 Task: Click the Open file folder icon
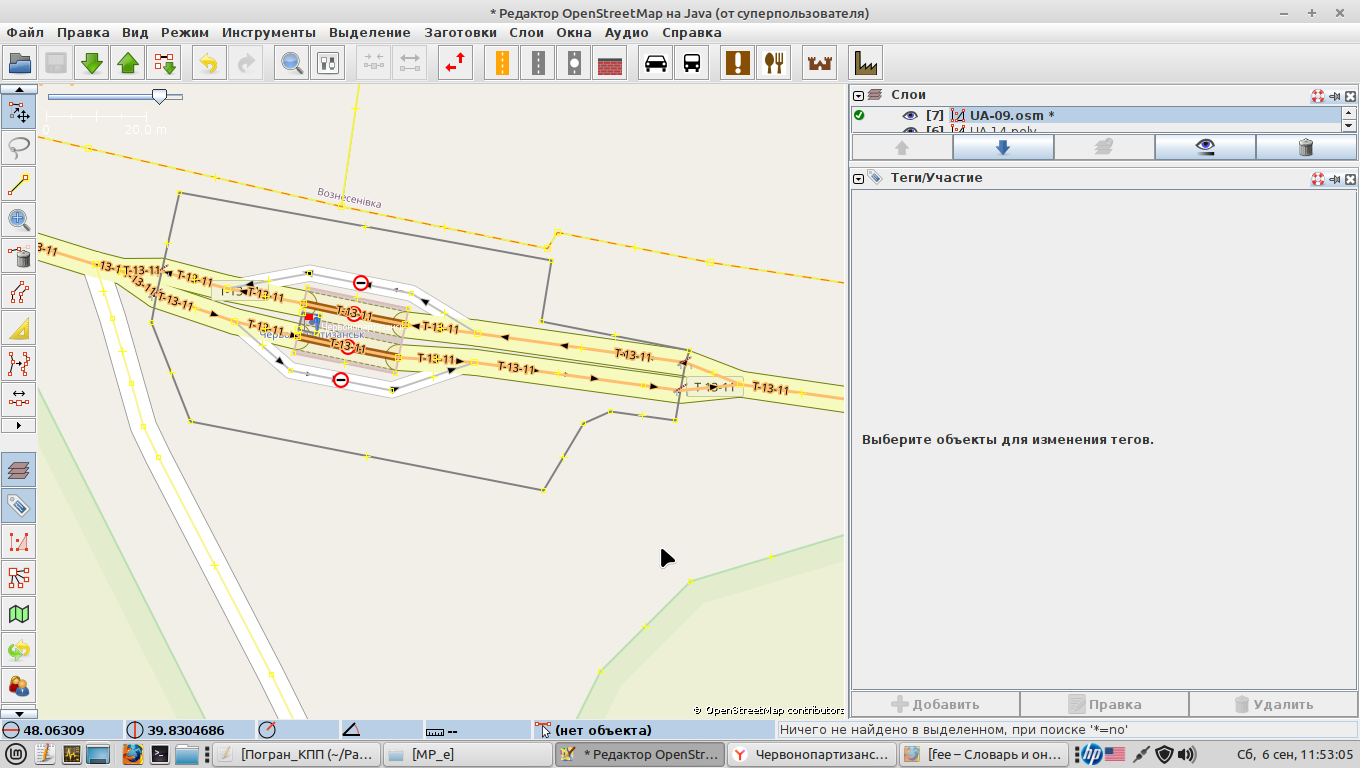coord(20,64)
